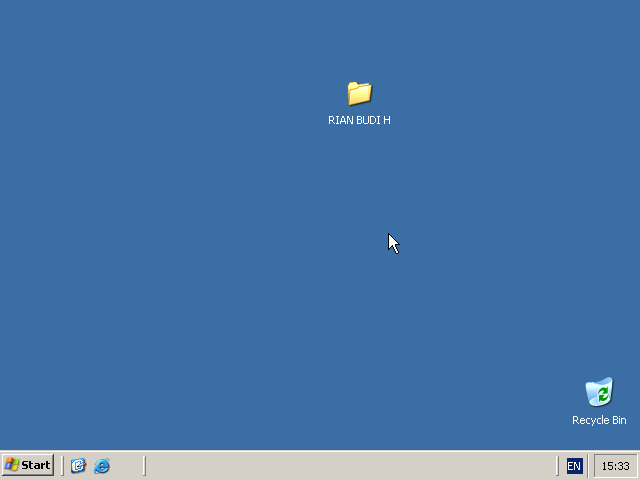Viewport: 640px width, 480px height.
Task: Click the 15:33 taskbar clock
Action: pyautogui.click(x=616, y=466)
